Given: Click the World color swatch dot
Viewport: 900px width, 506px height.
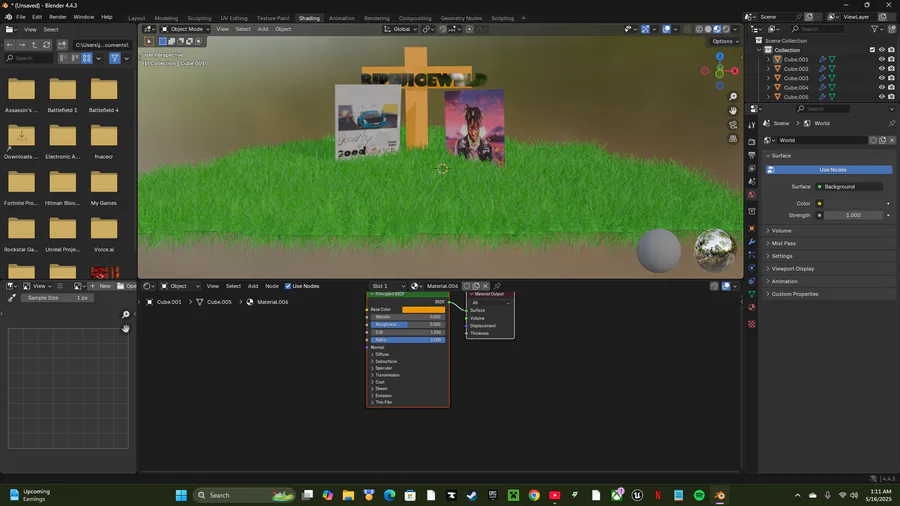Looking at the screenshot, I should point(820,204).
